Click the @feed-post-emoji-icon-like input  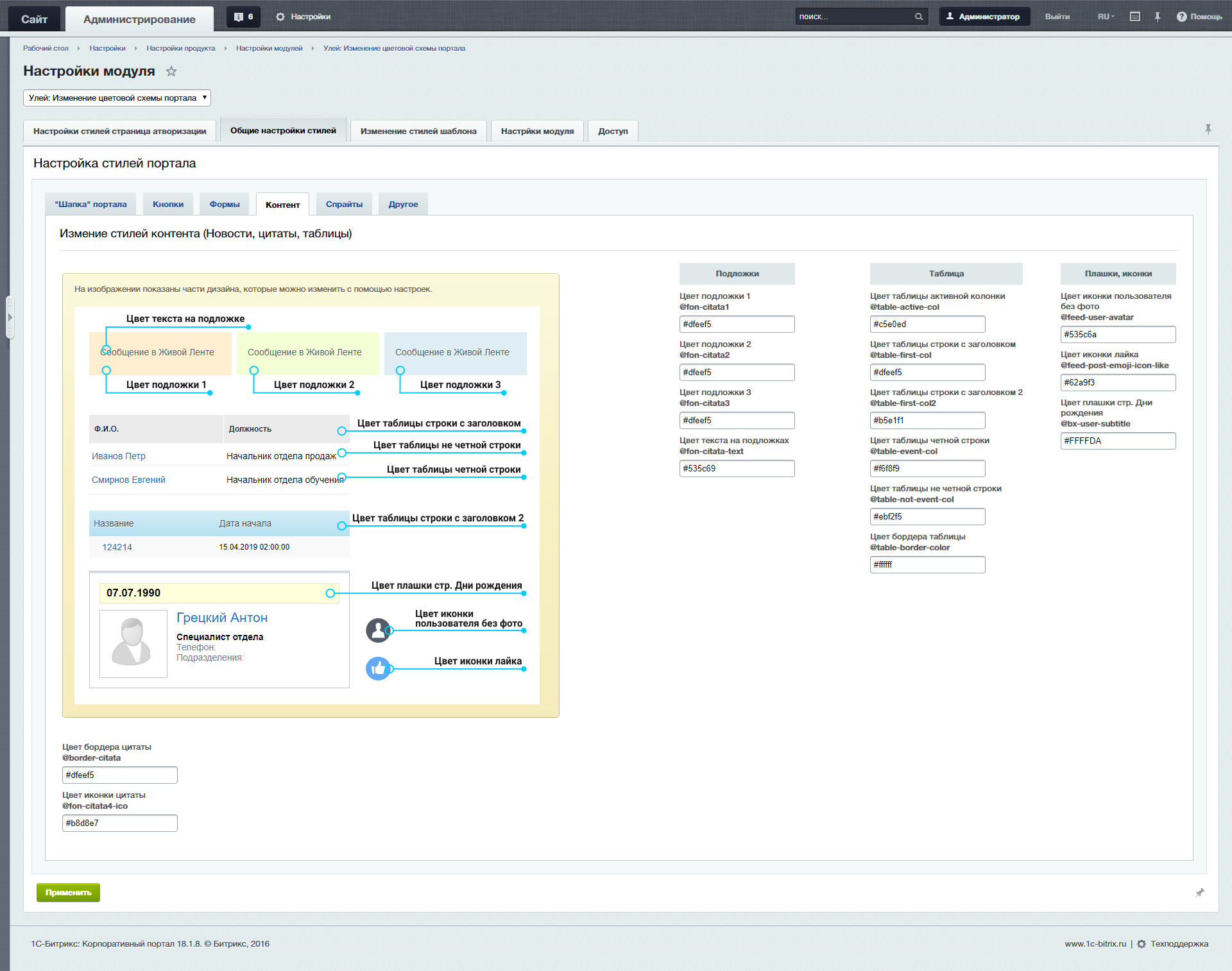pos(1118,382)
